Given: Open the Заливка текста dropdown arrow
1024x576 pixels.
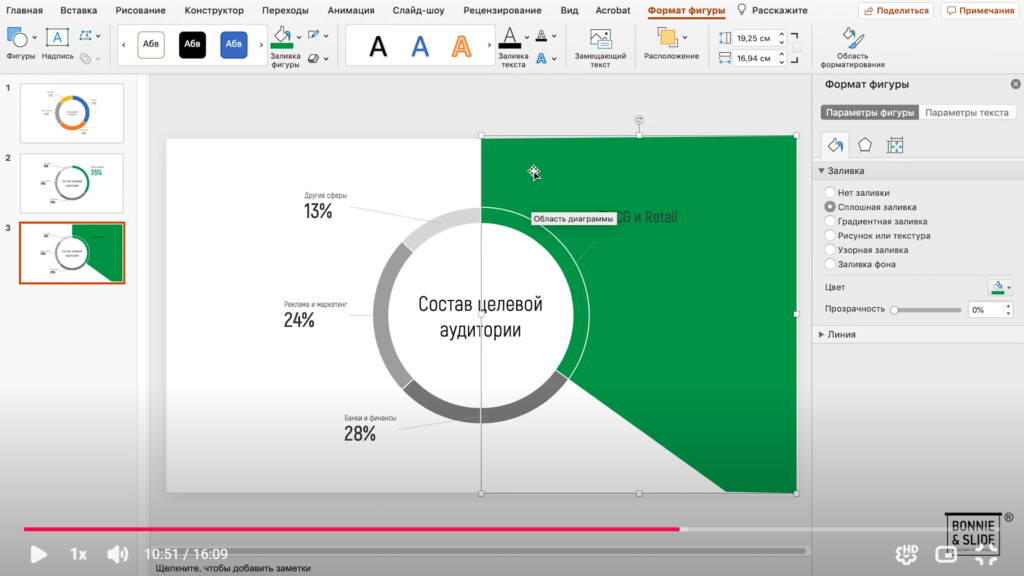Looking at the screenshot, I should pos(526,37).
